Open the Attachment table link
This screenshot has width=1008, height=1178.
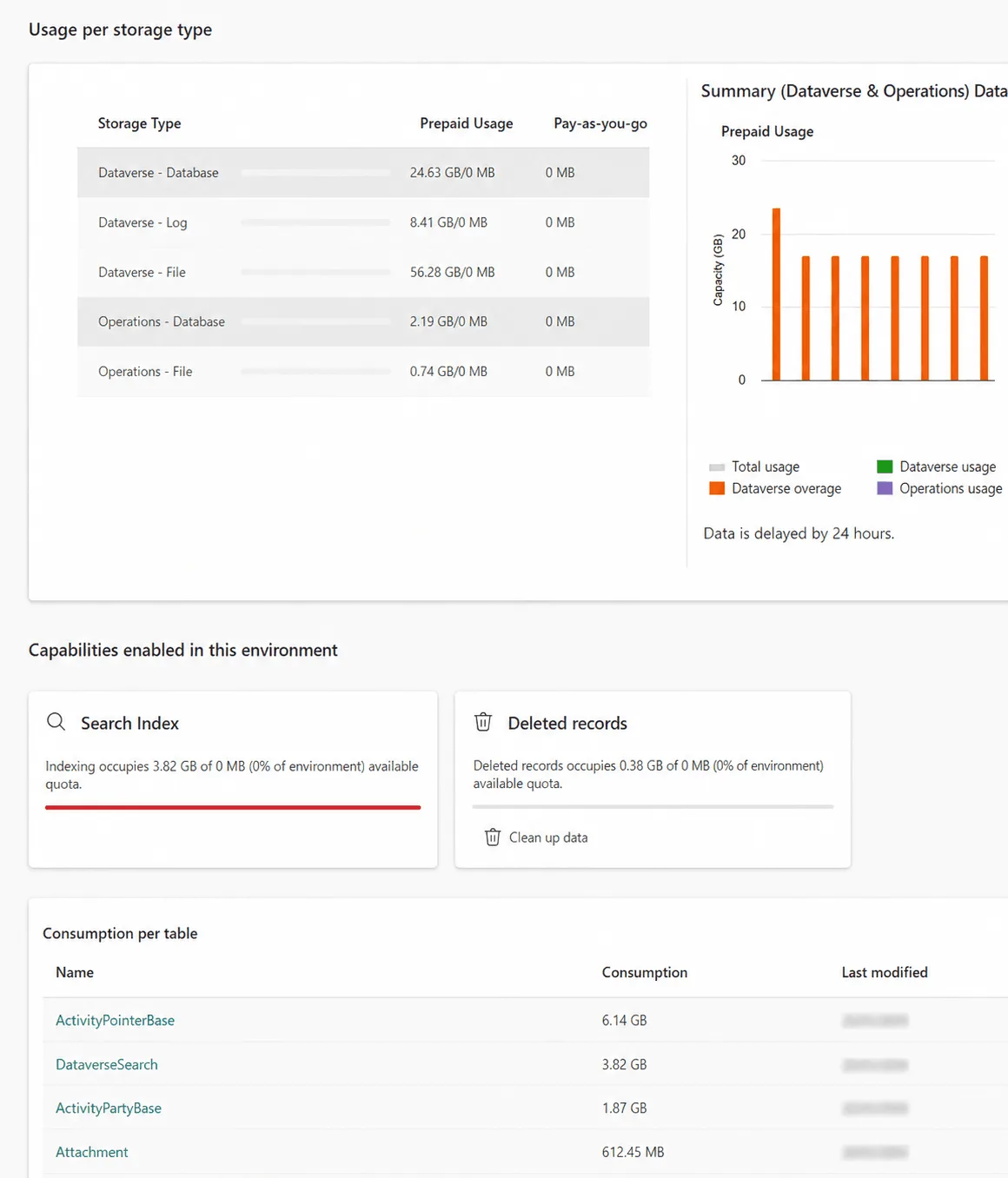(x=92, y=1152)
